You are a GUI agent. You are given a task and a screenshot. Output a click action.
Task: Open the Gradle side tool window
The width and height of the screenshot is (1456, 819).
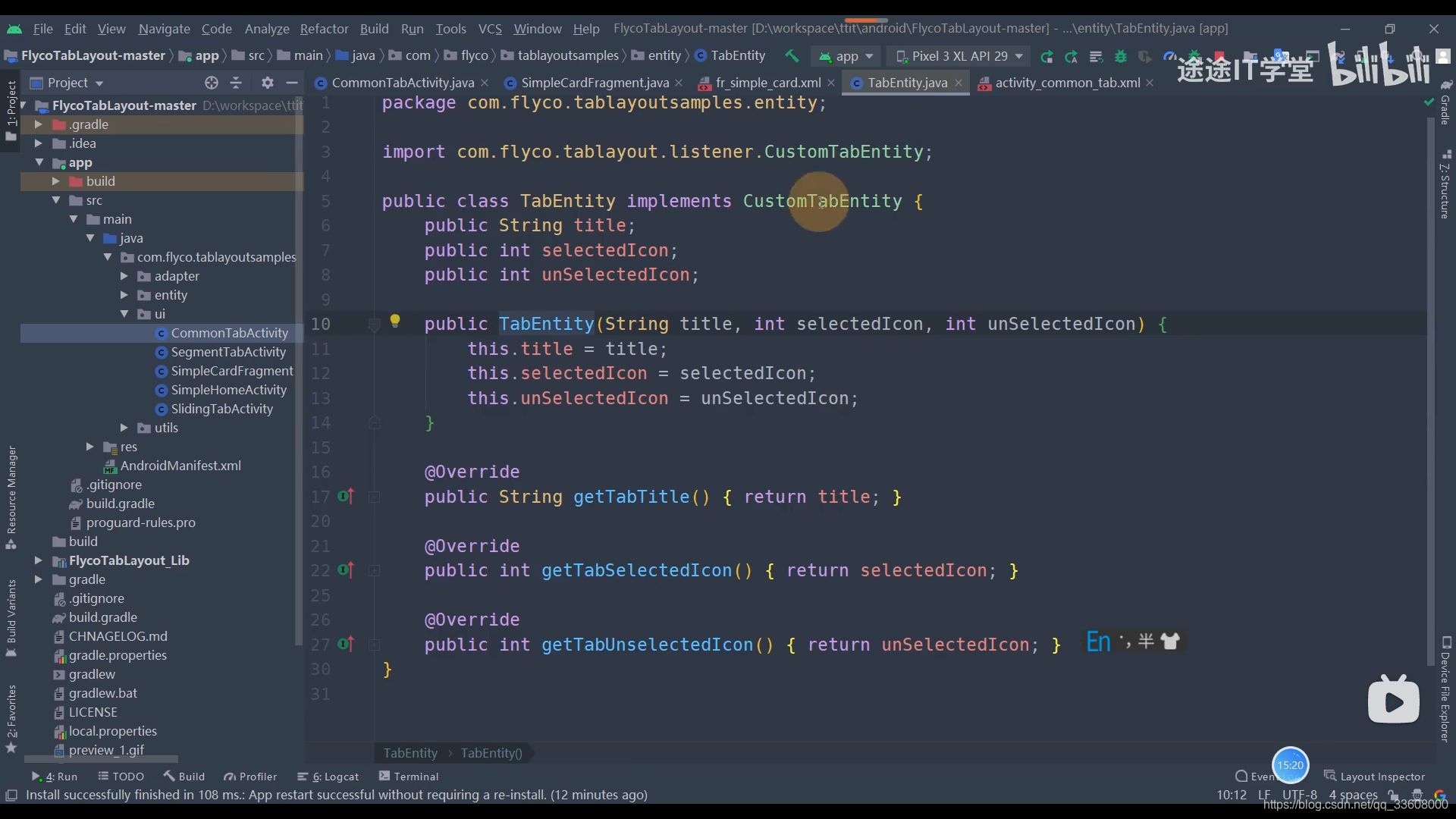tap(1445, 102)
